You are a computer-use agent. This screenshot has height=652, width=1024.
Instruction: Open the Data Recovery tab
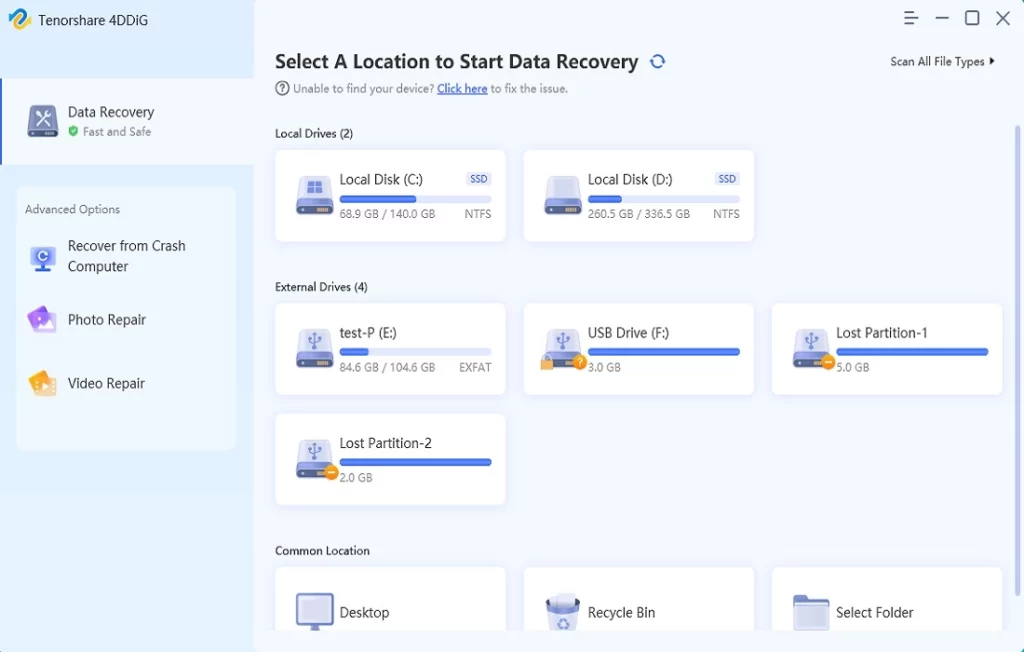127,122
